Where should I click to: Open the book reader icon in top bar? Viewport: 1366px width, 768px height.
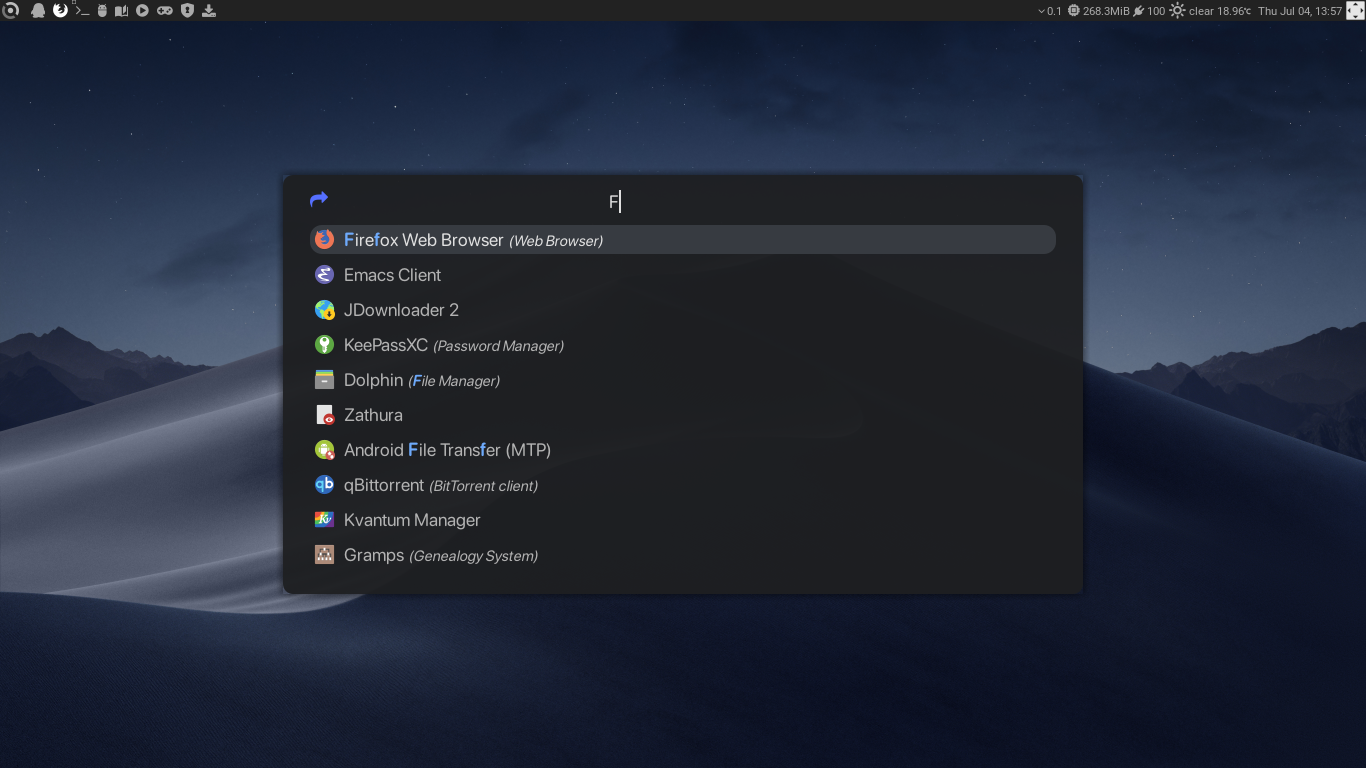coord(121,11)
